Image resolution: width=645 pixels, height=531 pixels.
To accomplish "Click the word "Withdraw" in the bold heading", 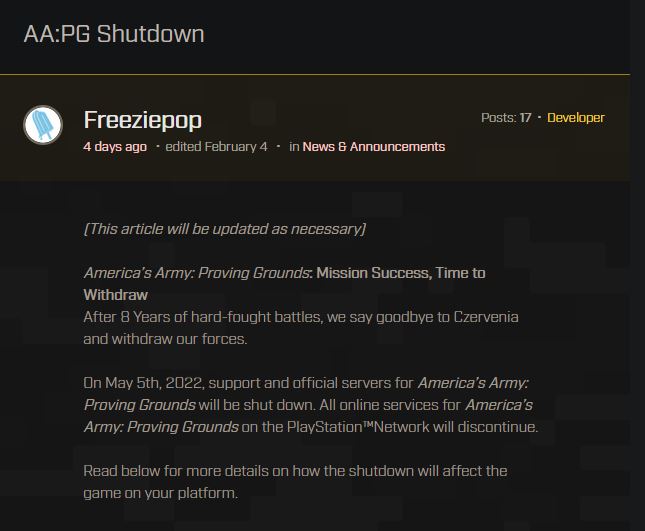I will click(116, 295).
